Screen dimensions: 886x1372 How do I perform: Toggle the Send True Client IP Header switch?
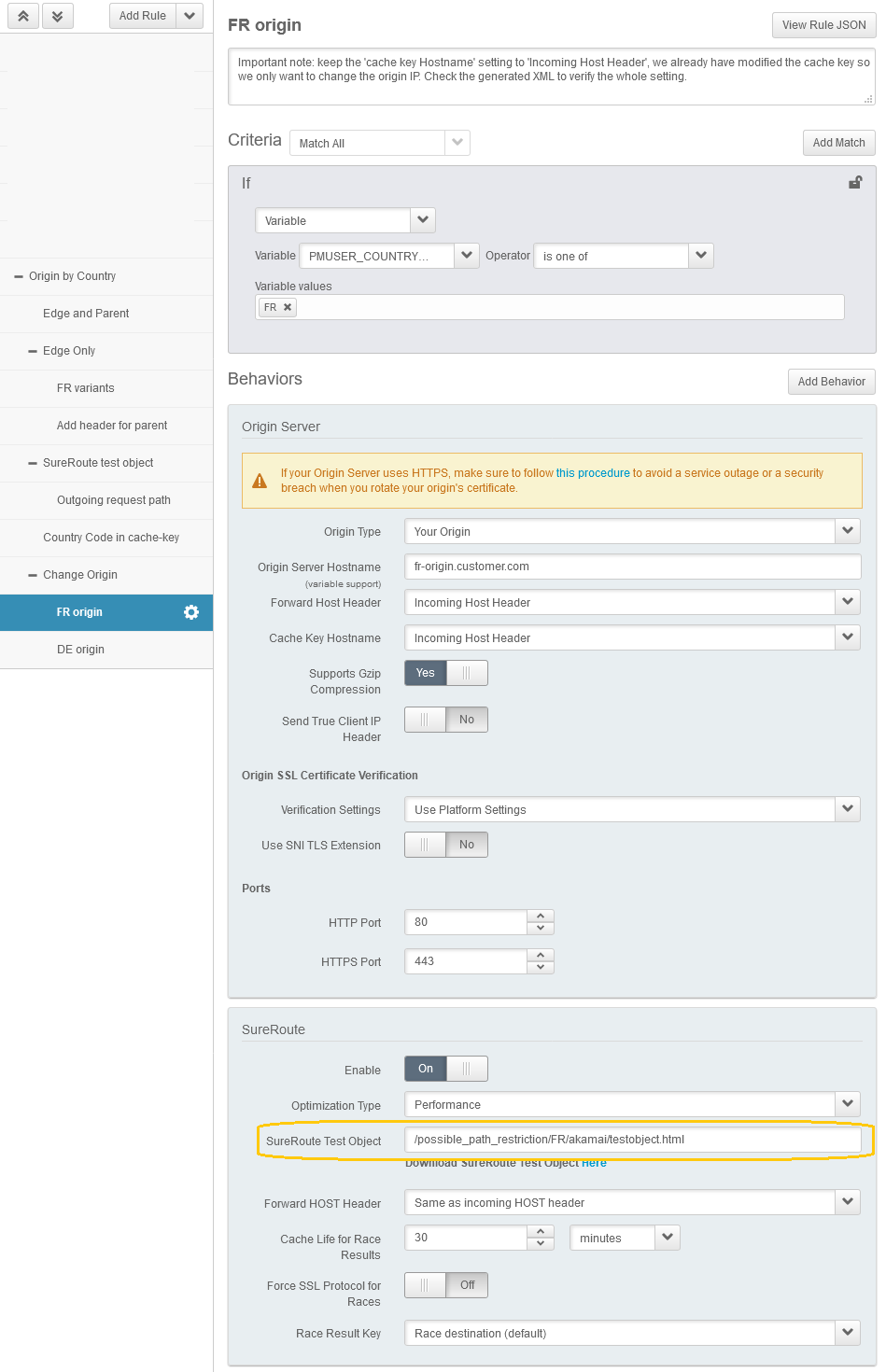click(445, 720)
